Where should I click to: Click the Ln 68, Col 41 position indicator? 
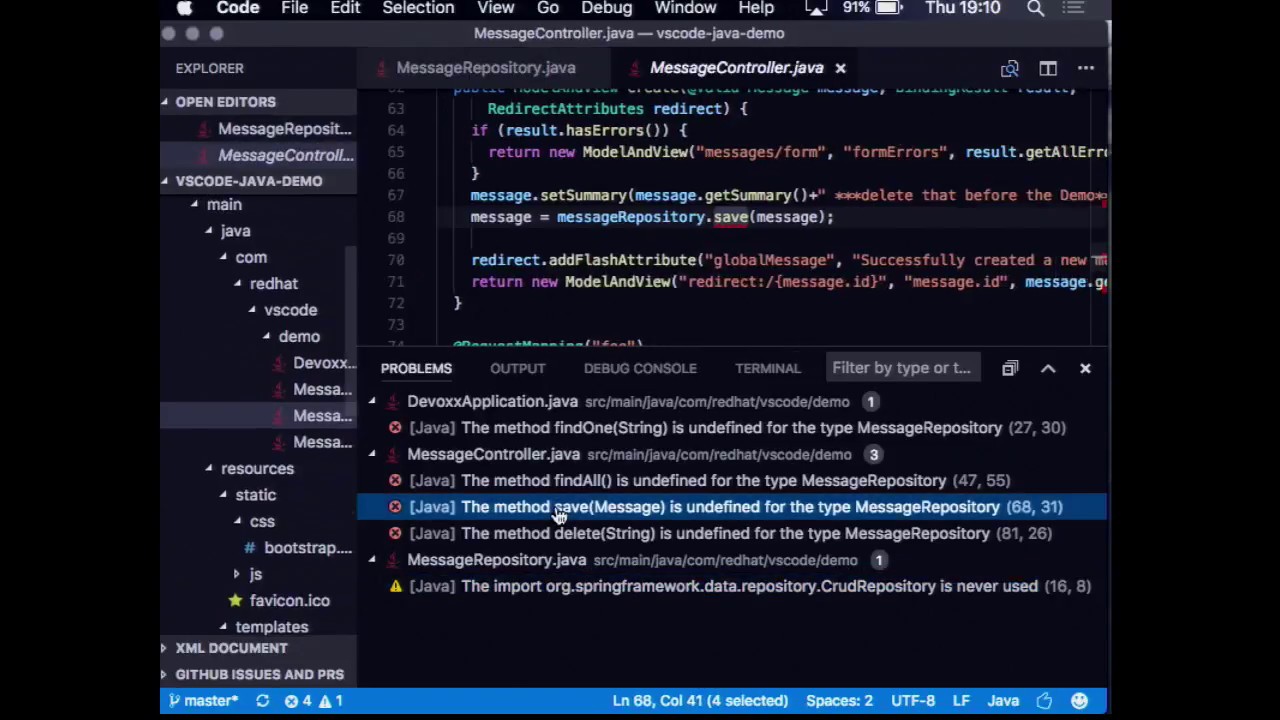click(700, 701)
